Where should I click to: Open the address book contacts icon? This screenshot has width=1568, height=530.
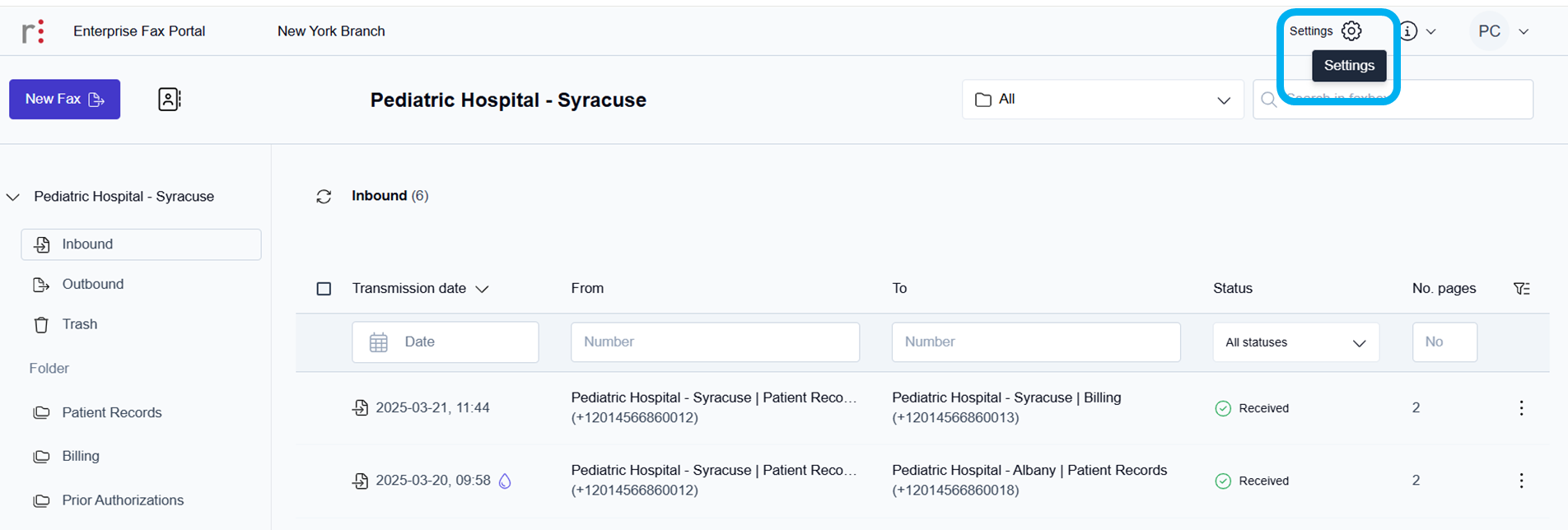[169, 100]
